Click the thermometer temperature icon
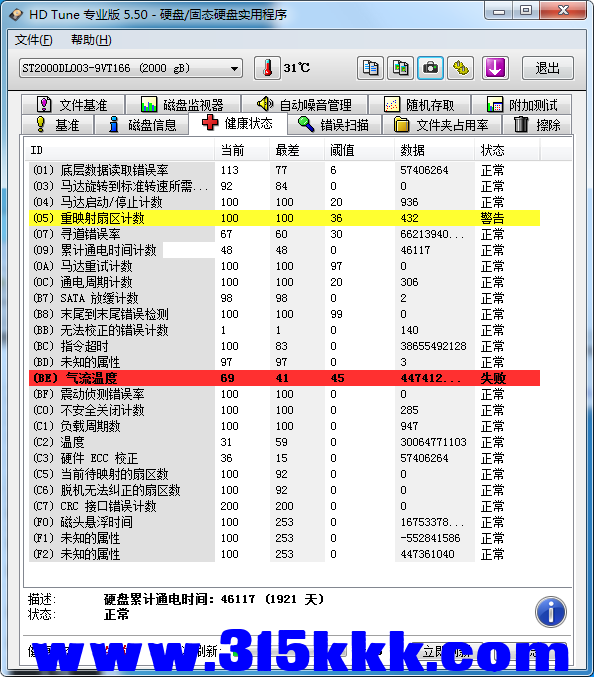The width and height of the screenshot is (594, 677). 267,68
